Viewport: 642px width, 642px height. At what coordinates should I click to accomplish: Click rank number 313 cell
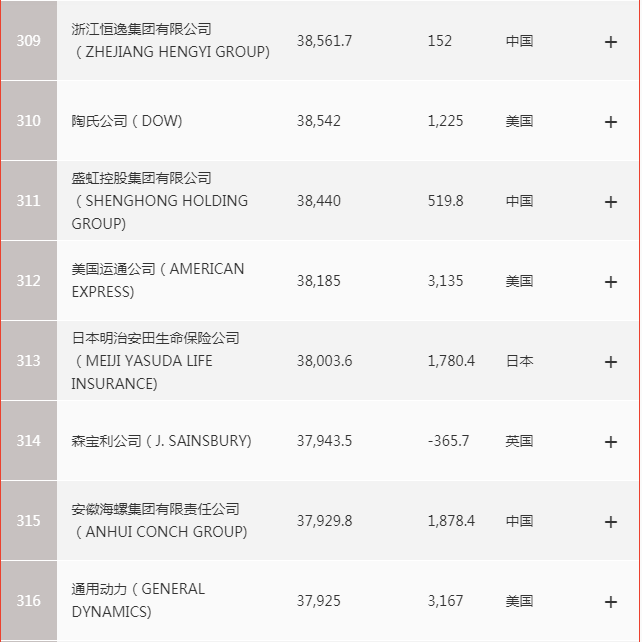[x=29, y=361]
